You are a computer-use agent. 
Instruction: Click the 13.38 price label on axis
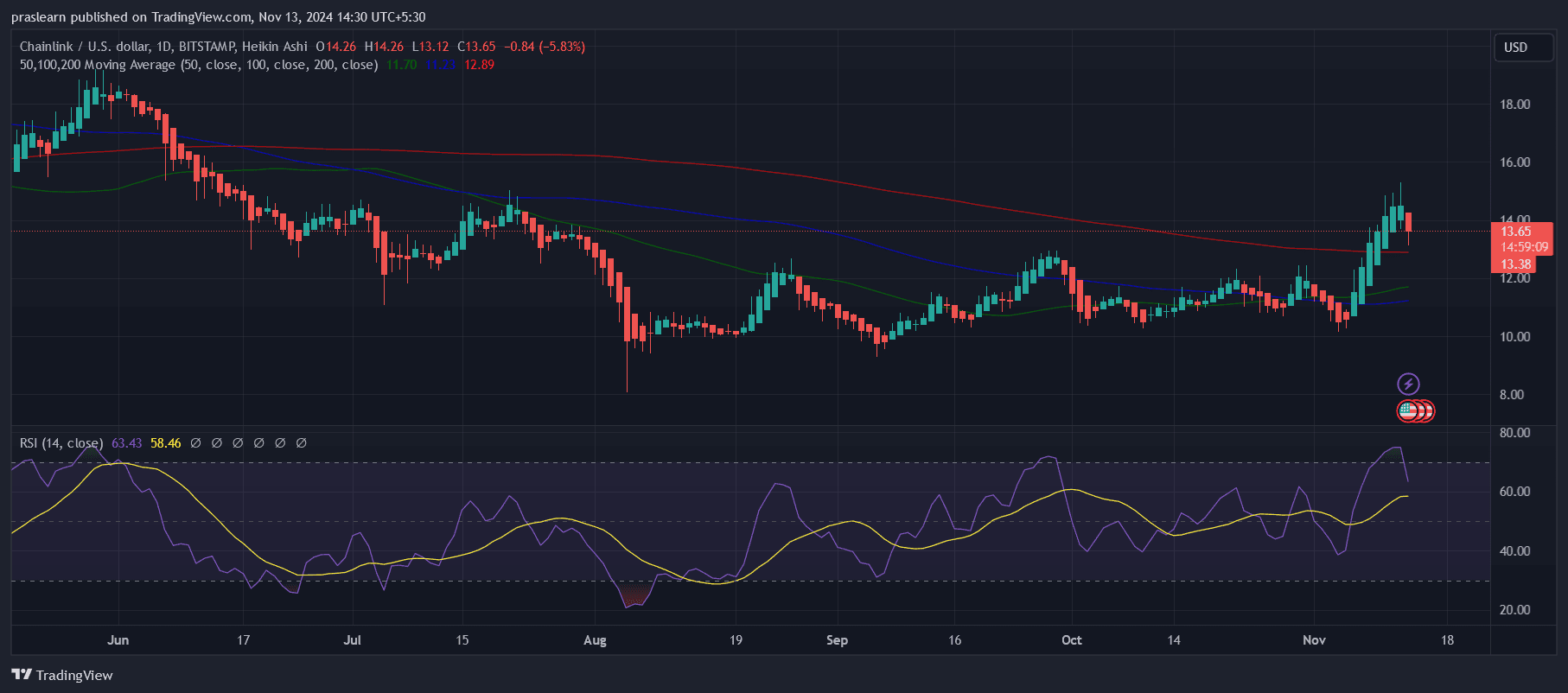[1515, 264]
